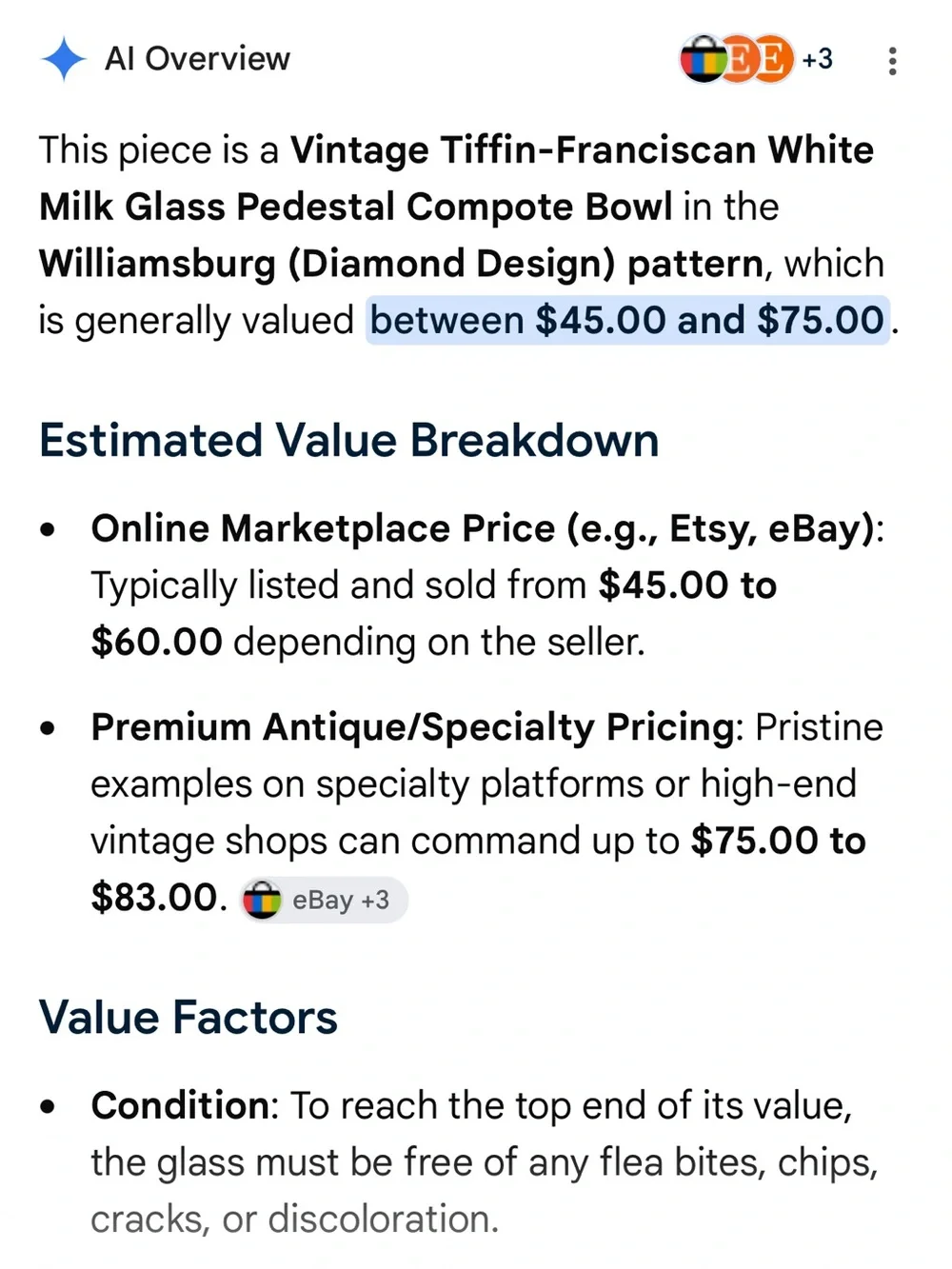The image size is (952, 1269).
Task: Click the Value Factors heading
Action: point(188,1018)
